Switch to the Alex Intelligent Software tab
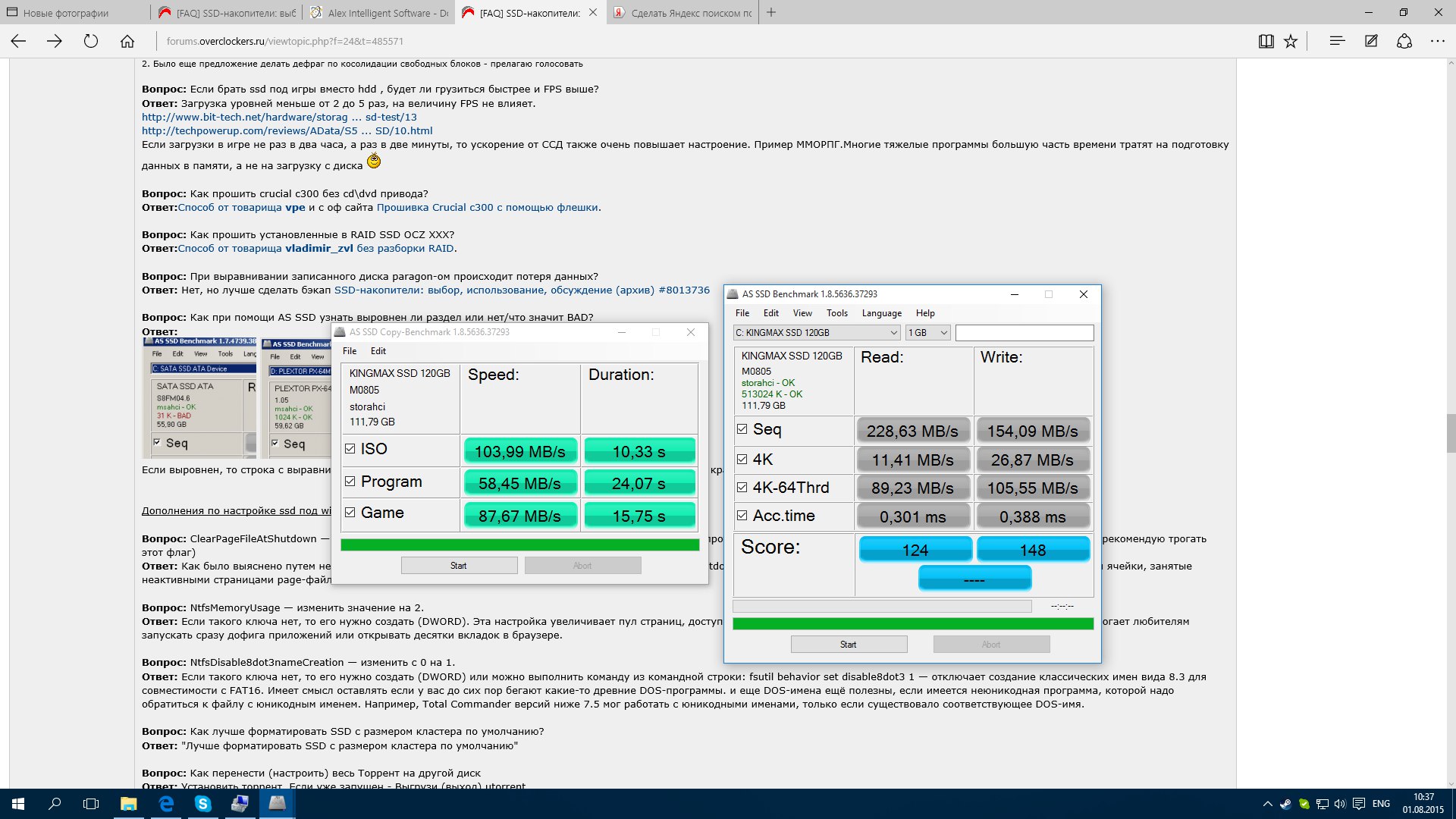The image size is (1456, 819). point(379,13)
